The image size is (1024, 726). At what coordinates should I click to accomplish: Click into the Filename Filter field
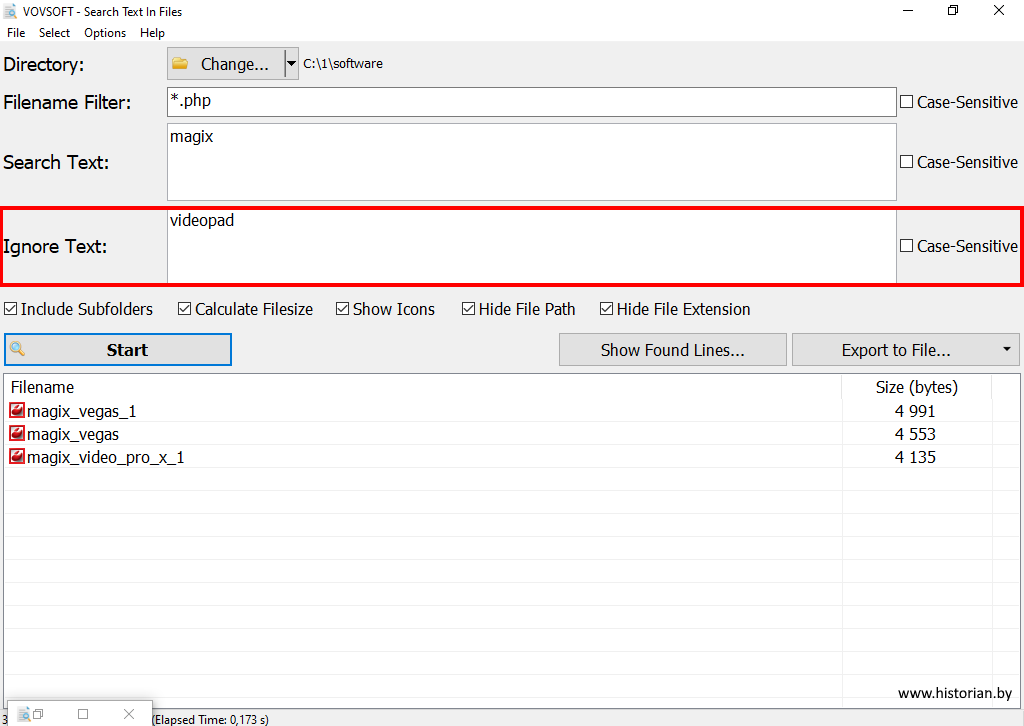(531, 102)
